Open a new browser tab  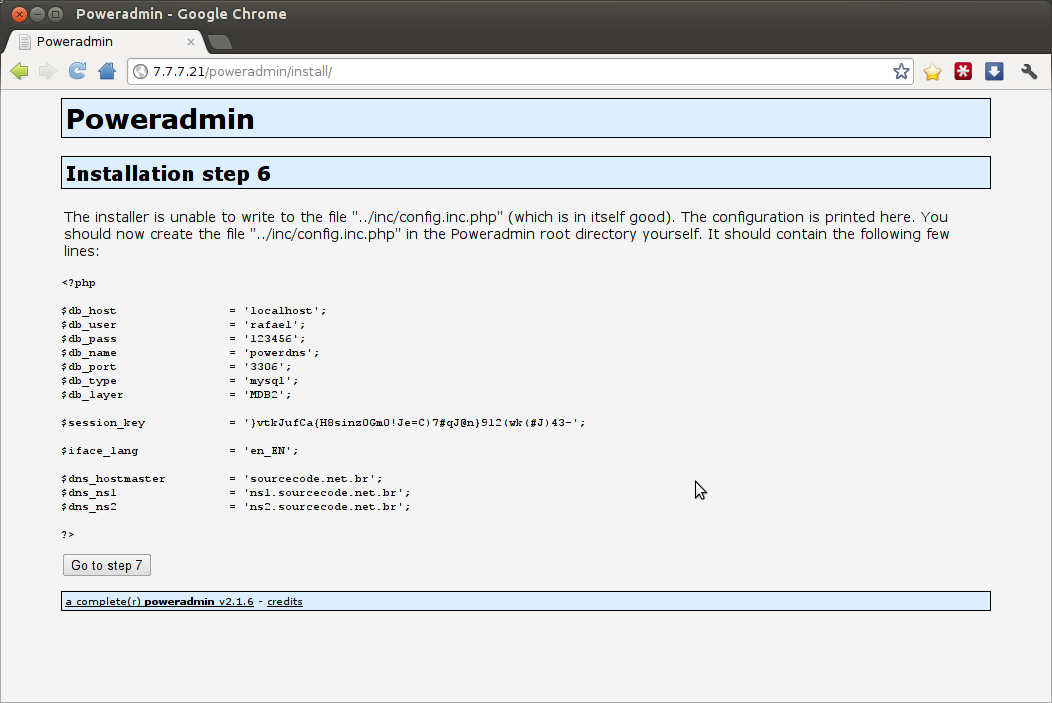tap(219, 42)
